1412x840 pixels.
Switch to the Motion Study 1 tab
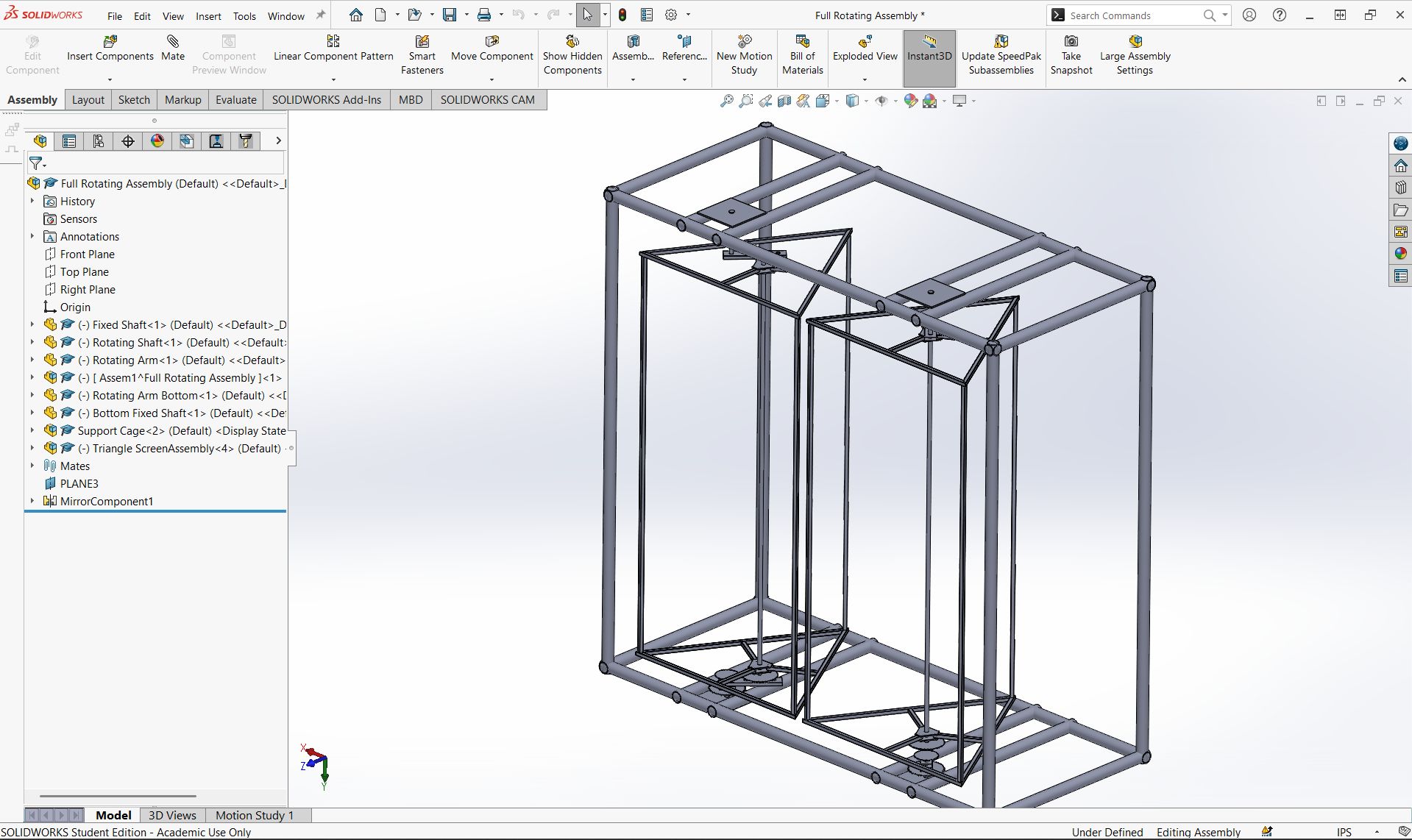(x=255, y=815)
